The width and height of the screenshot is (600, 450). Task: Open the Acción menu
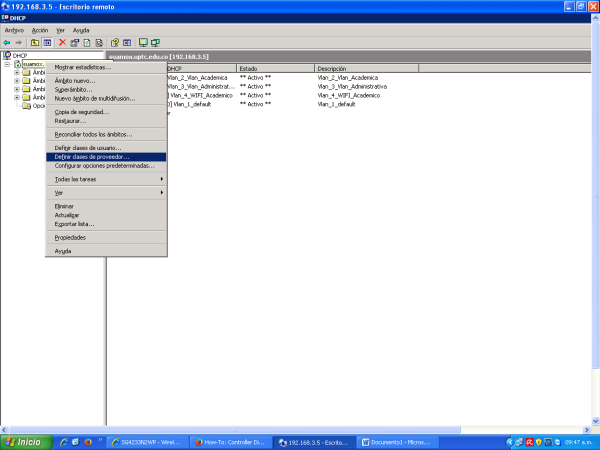(x=40, y=30)
